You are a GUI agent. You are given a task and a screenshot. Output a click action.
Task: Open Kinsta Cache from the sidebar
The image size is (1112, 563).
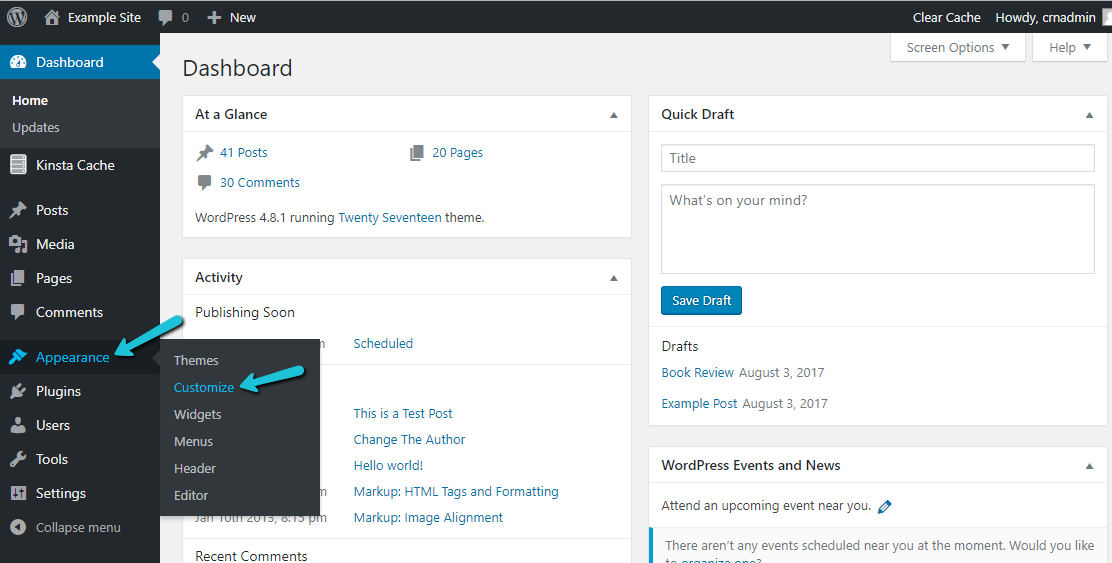pos(75,165)
